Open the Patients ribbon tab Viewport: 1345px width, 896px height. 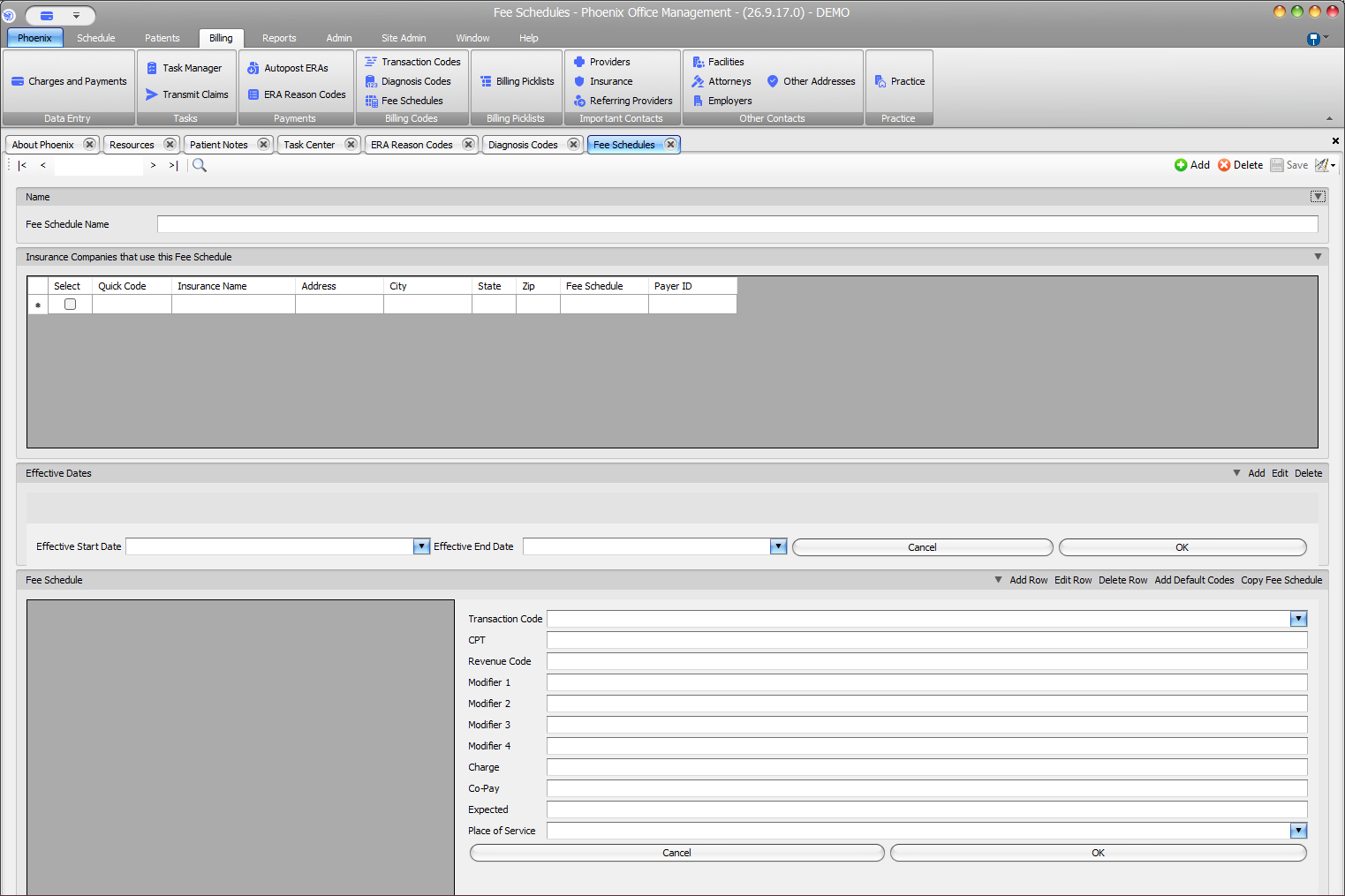[x=162, y=38]
